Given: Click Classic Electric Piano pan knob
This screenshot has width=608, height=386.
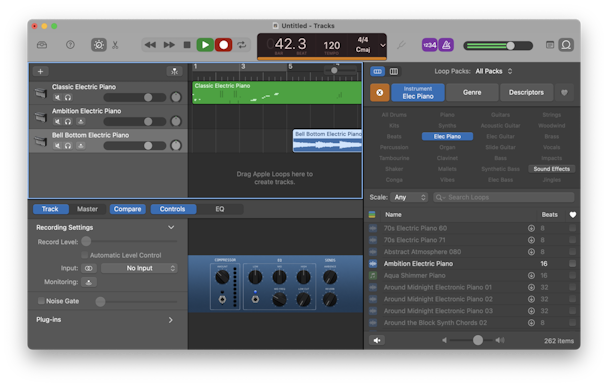Looking at the screenshot, I should tap(176, 97).
